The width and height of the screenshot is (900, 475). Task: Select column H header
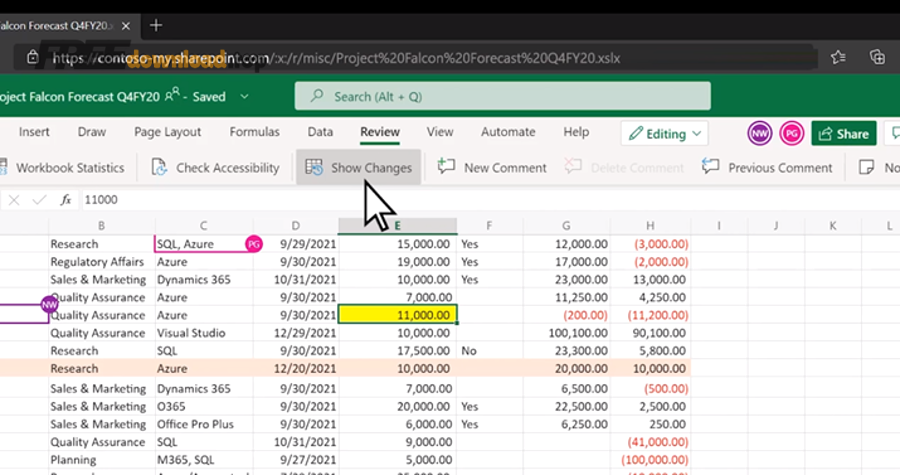coord(650,226)
